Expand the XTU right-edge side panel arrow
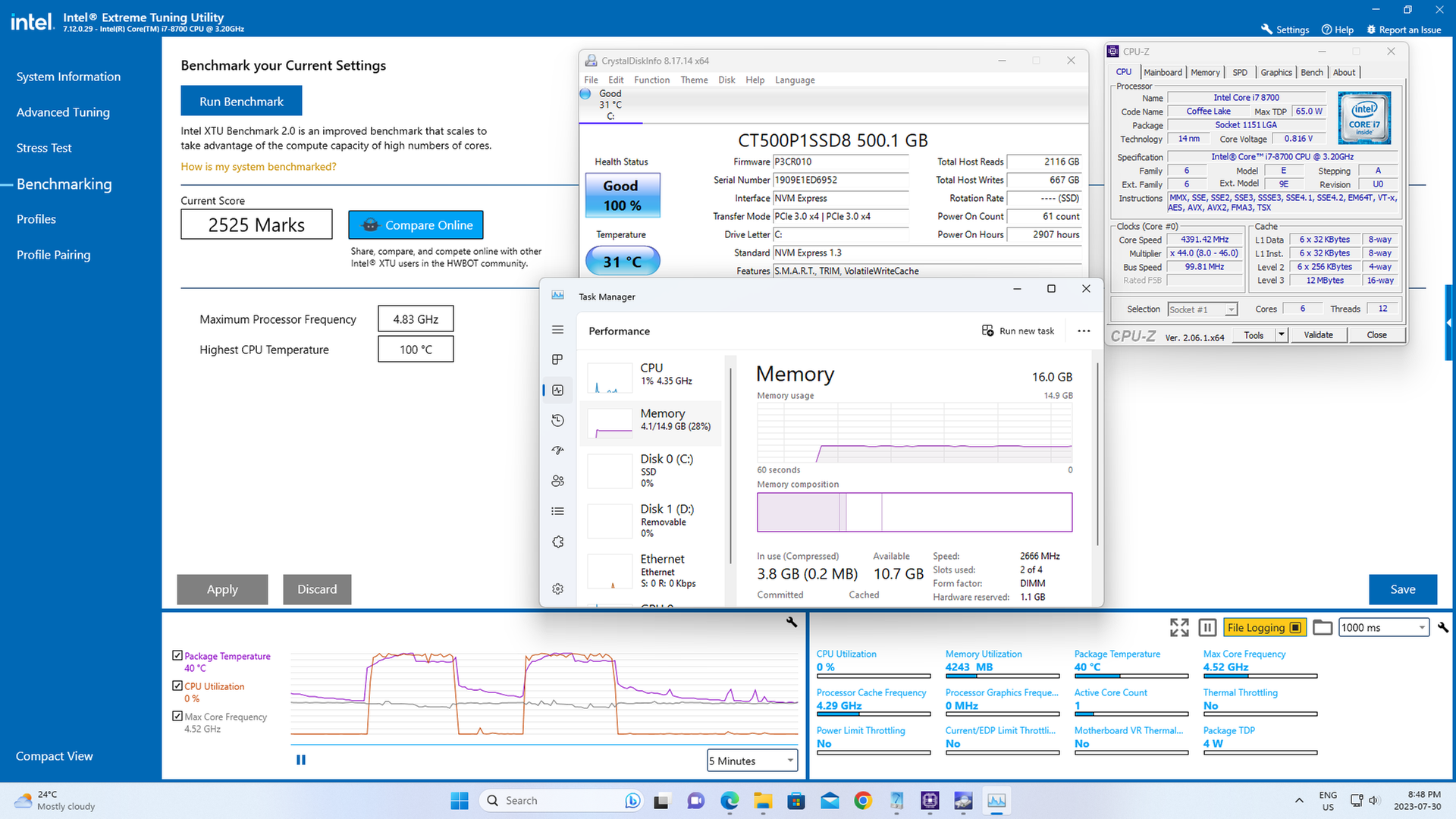1456x819 pixels. coord(1448,323)
